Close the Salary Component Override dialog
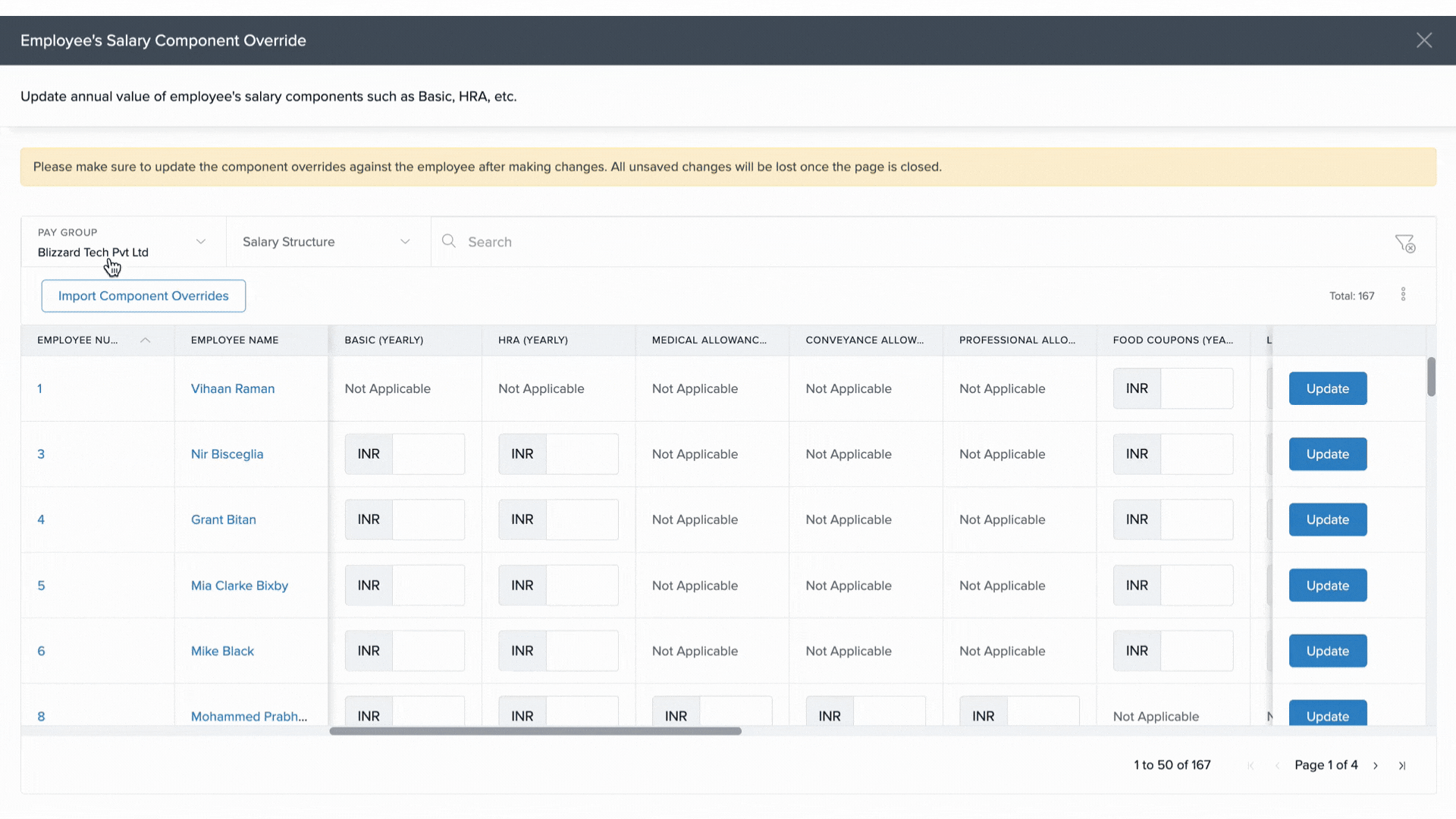 (1423, 40)
